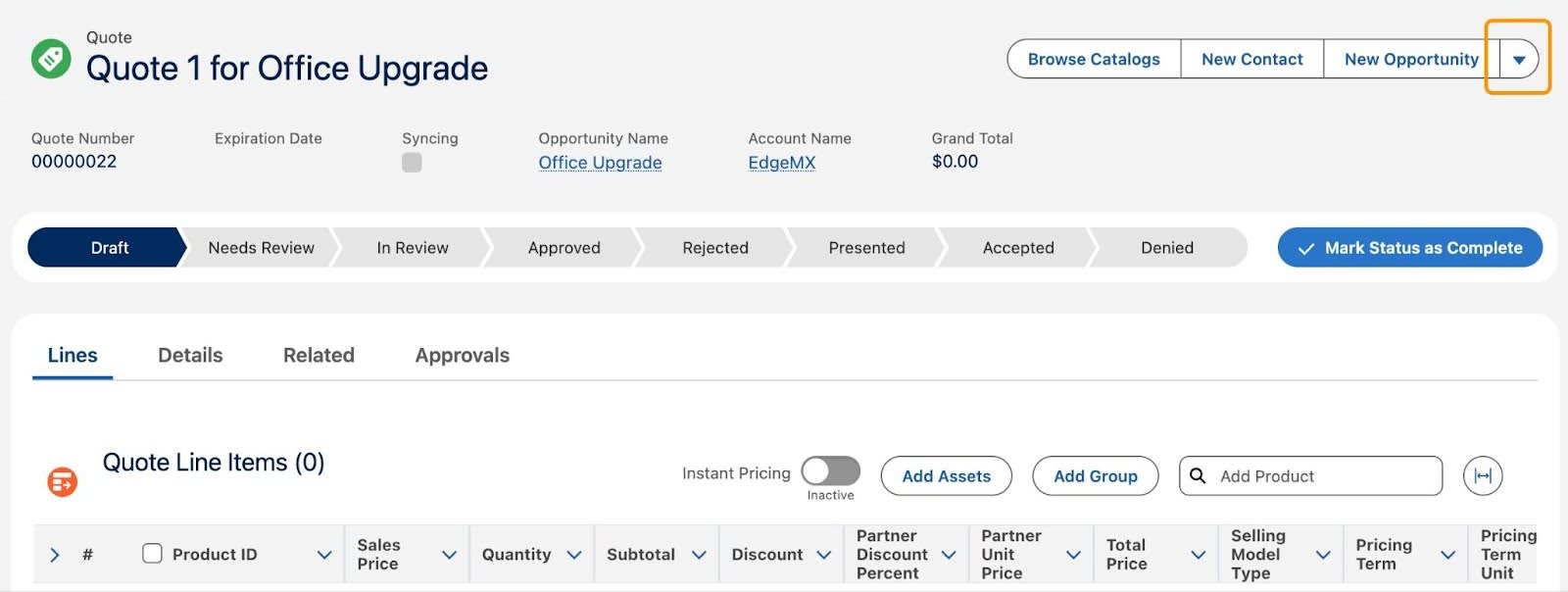1568x592 pixels.
Task: Open the Sales Price column dropdown chevron
Action: pyautogui.click(x=450, y=555)
